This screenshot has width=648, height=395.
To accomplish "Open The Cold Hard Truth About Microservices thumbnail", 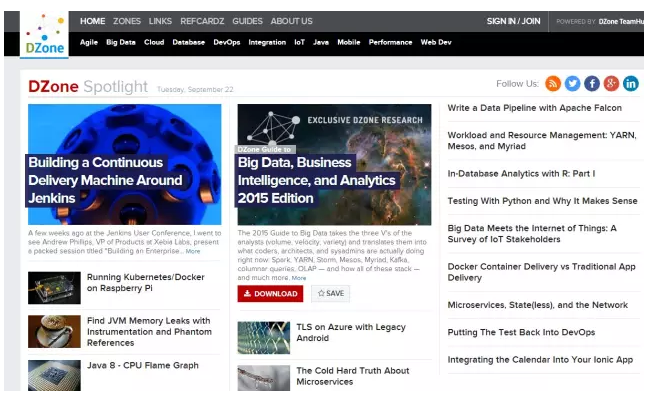I will tap(264, 378).
